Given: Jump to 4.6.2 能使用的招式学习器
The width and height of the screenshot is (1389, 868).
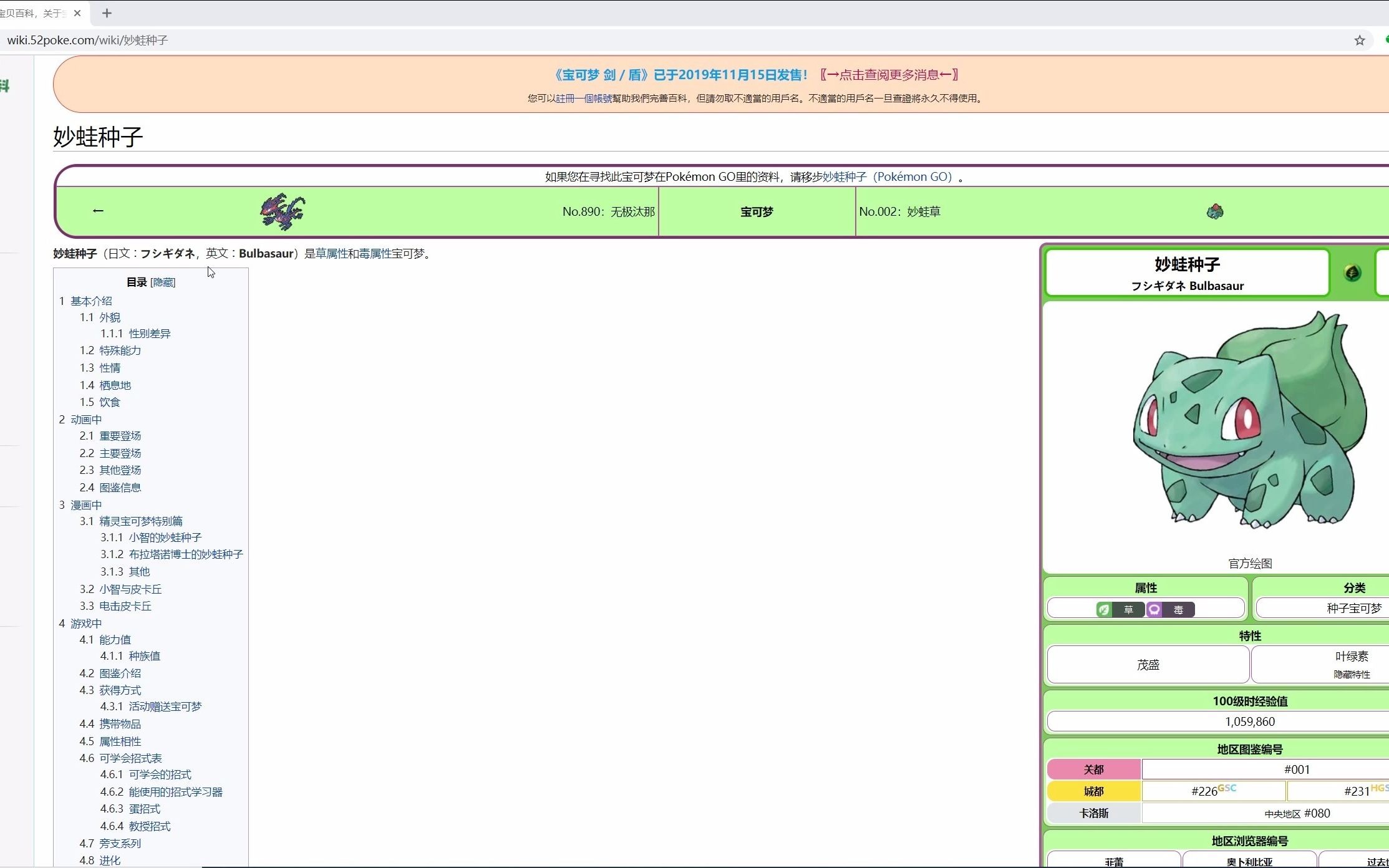Looking at the screenshot, I should [176, 792].
